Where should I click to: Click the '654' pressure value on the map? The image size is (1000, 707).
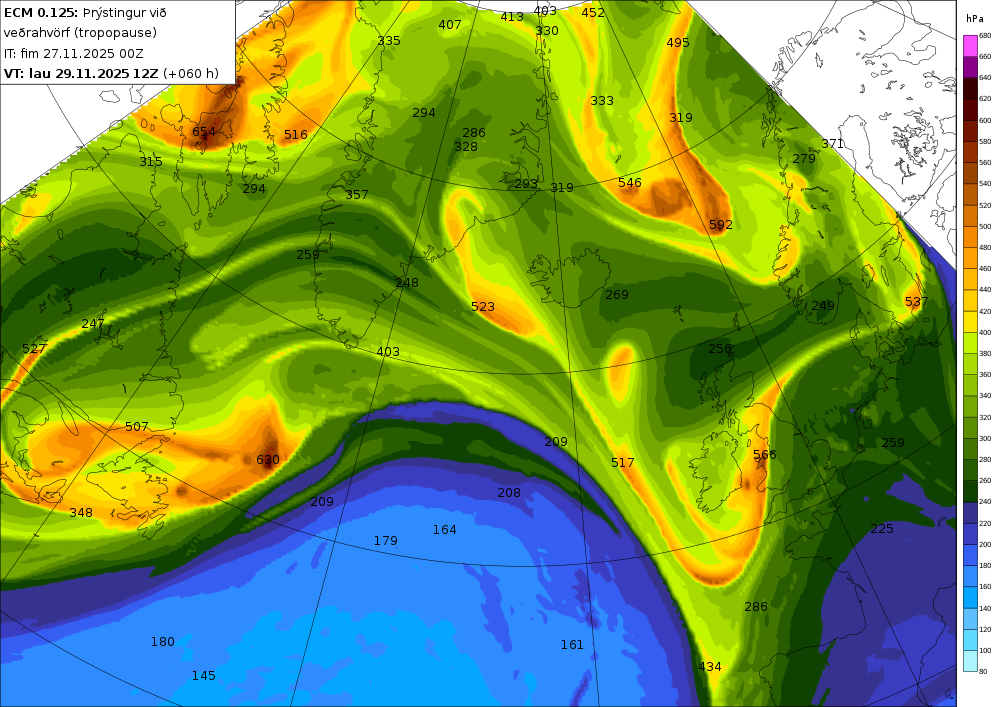point(204,132)
